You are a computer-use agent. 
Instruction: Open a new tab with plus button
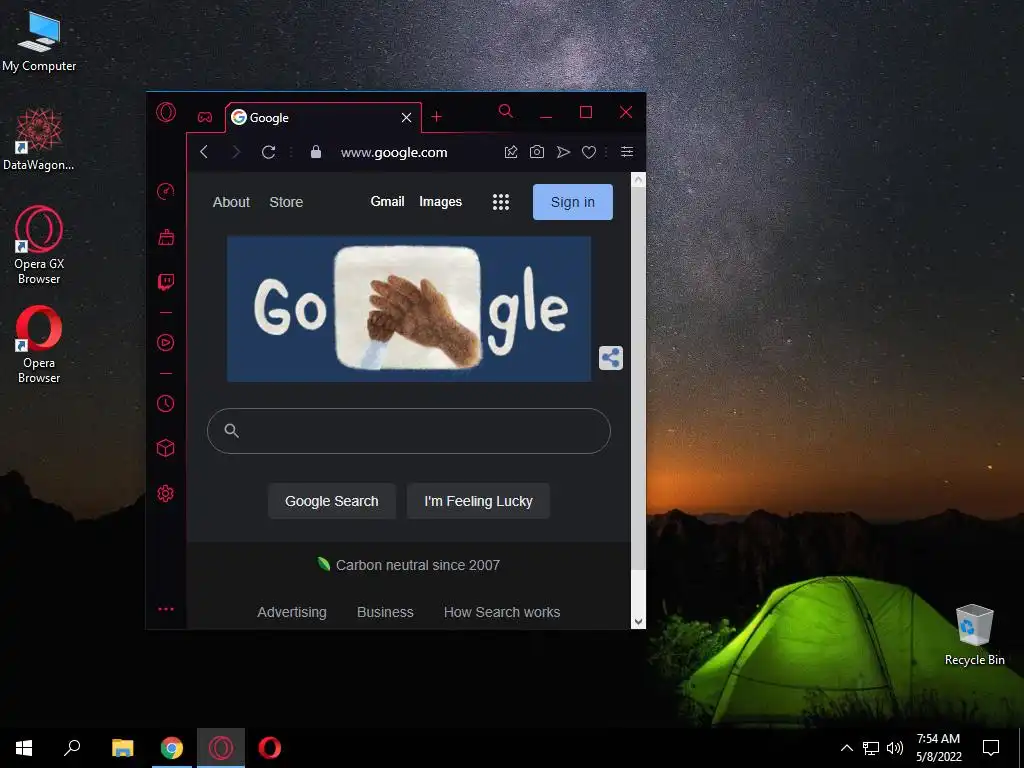437,117
